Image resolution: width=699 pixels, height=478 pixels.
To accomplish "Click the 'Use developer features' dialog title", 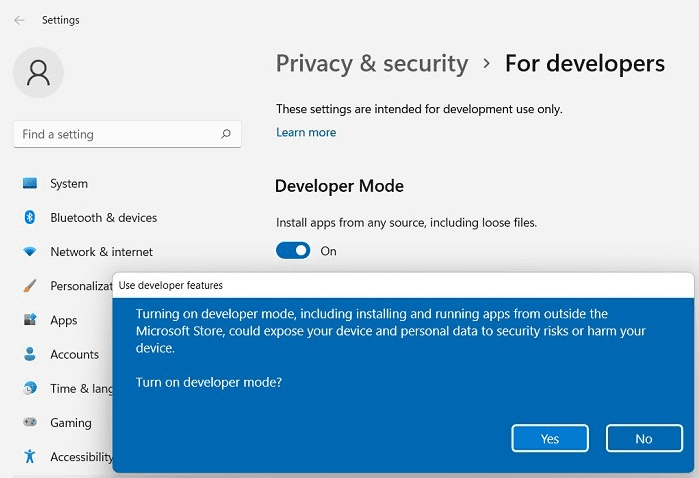I will [170, 285].
